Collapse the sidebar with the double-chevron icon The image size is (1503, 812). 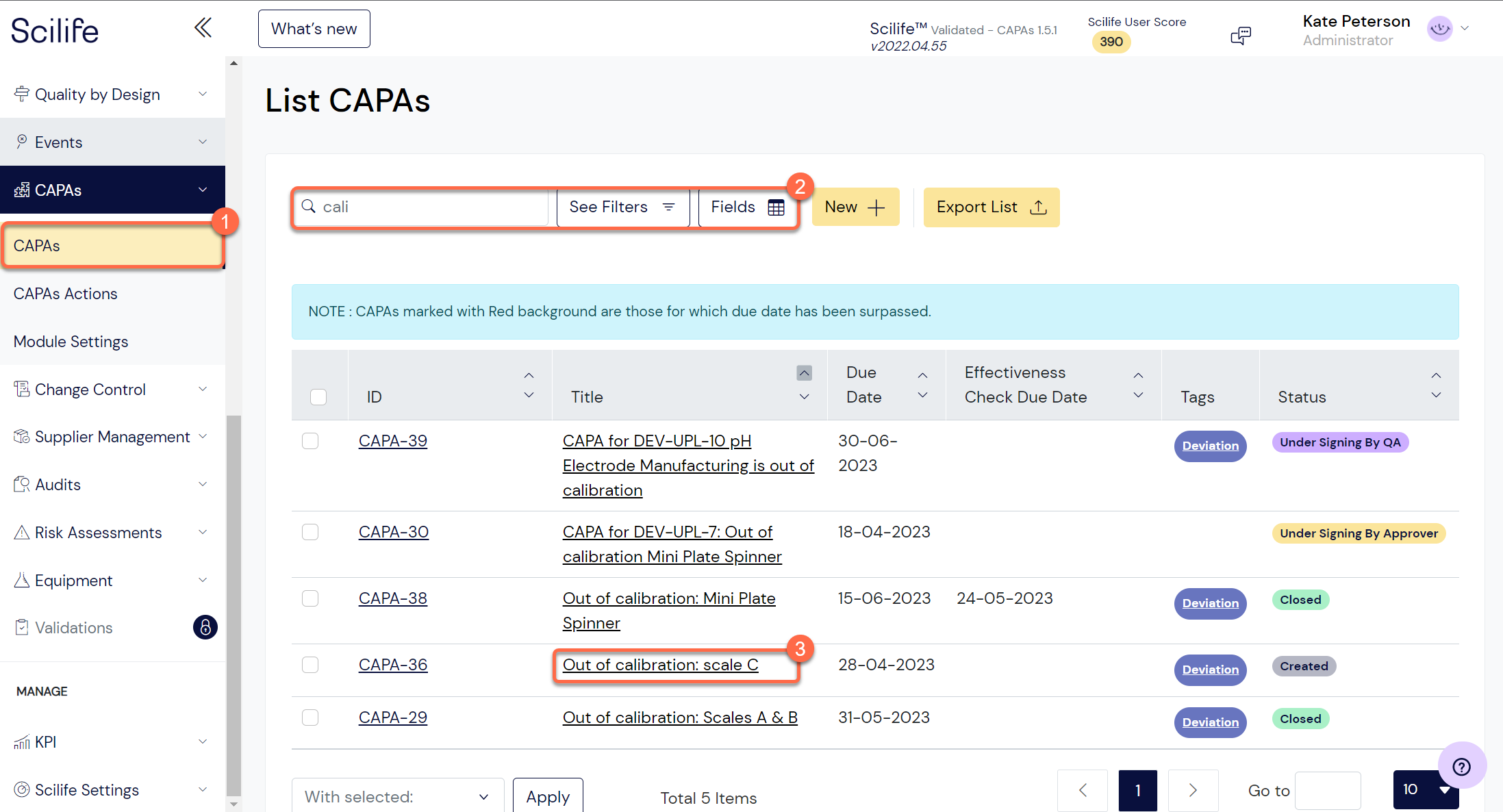point(203,28)
